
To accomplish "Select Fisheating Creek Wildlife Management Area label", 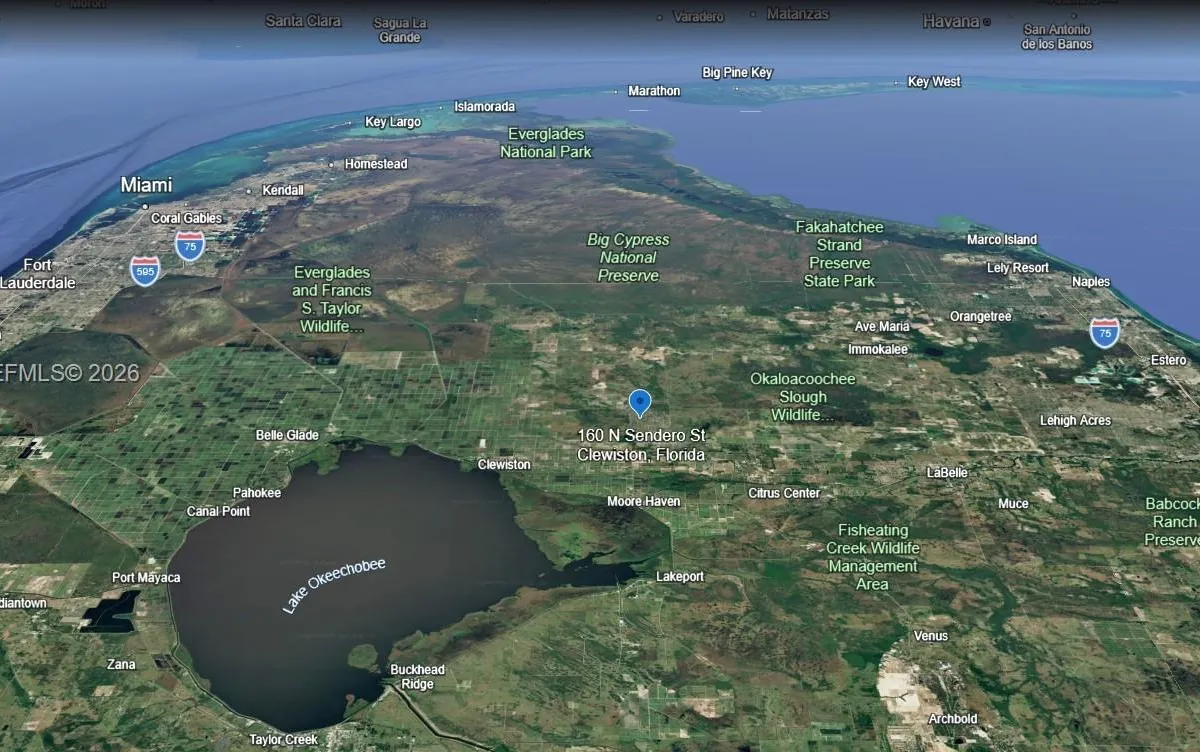I will point(872,557).
